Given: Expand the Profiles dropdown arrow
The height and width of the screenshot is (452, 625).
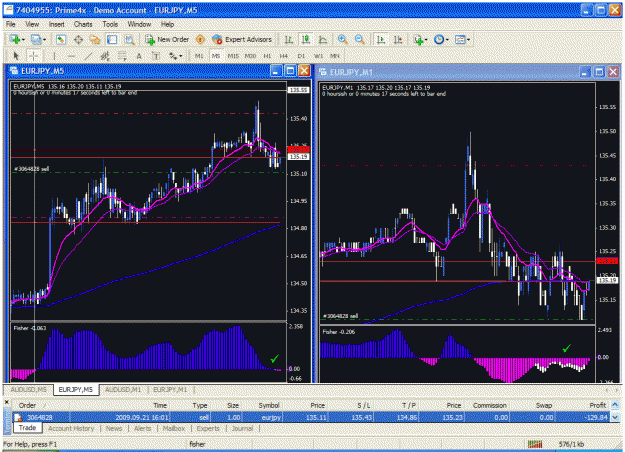Looking at the screenshot, I should point(44,39).
